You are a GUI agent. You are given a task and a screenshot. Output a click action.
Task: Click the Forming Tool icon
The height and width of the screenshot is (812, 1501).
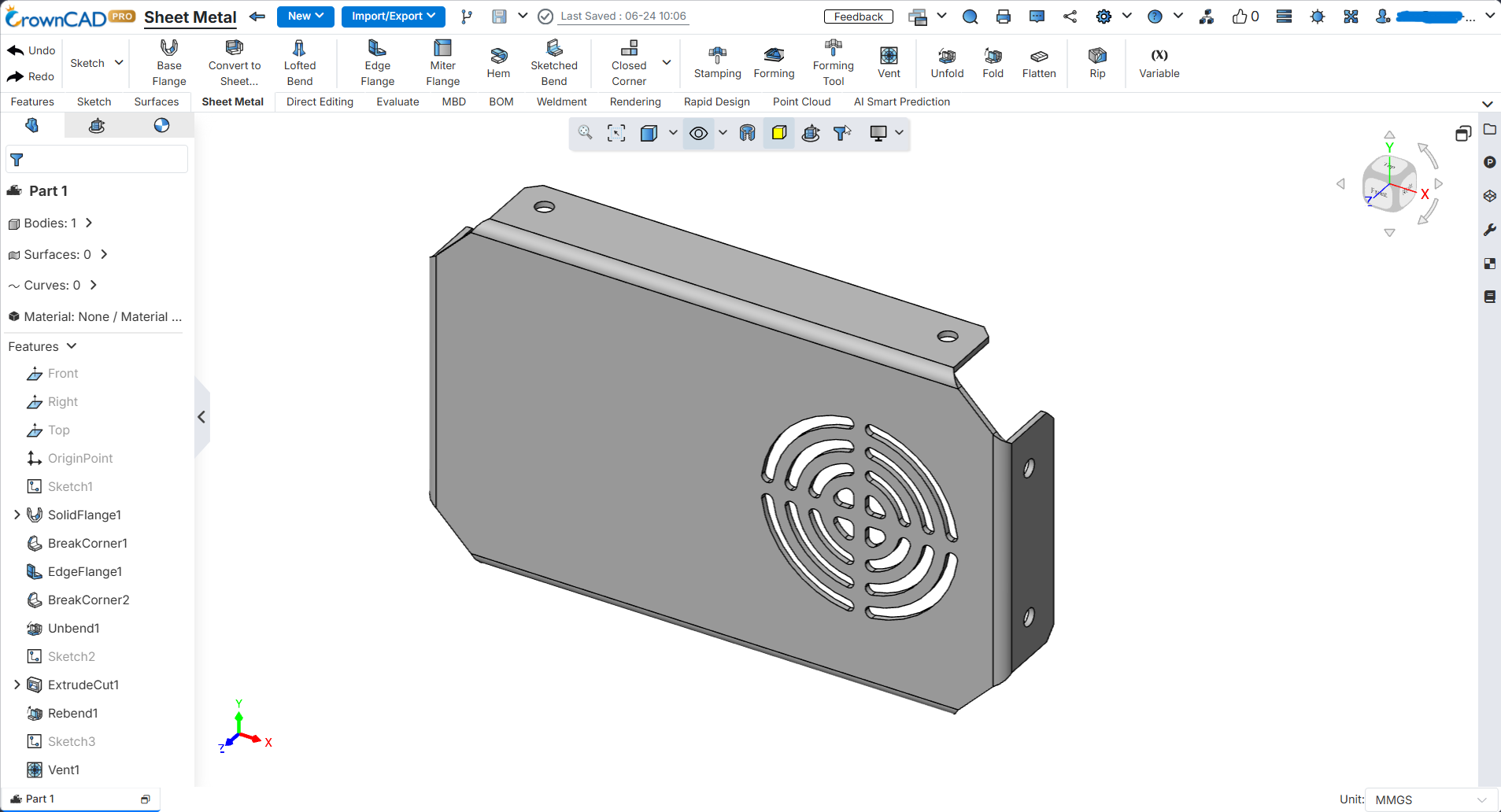coord(834,63)
